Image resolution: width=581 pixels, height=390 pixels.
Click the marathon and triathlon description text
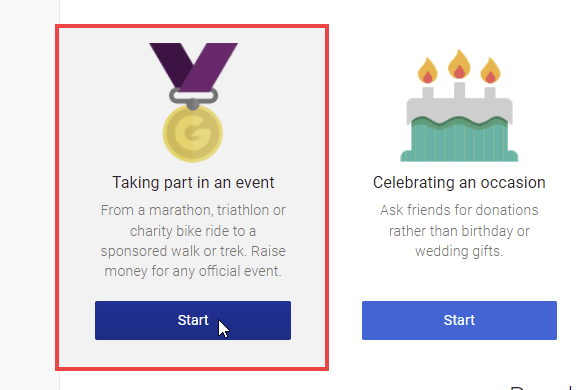click(193, 241)
